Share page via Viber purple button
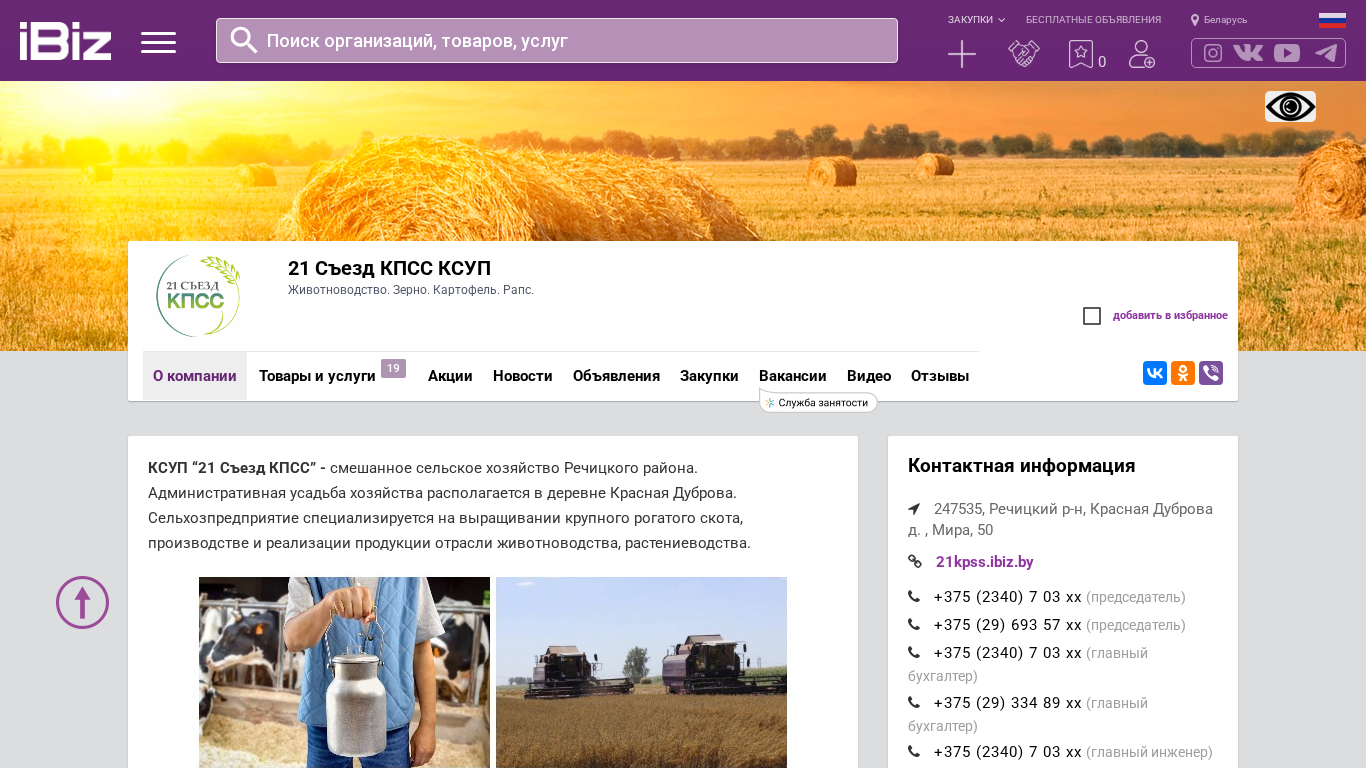1366x768 pixels. click(x=1211, y=373)
